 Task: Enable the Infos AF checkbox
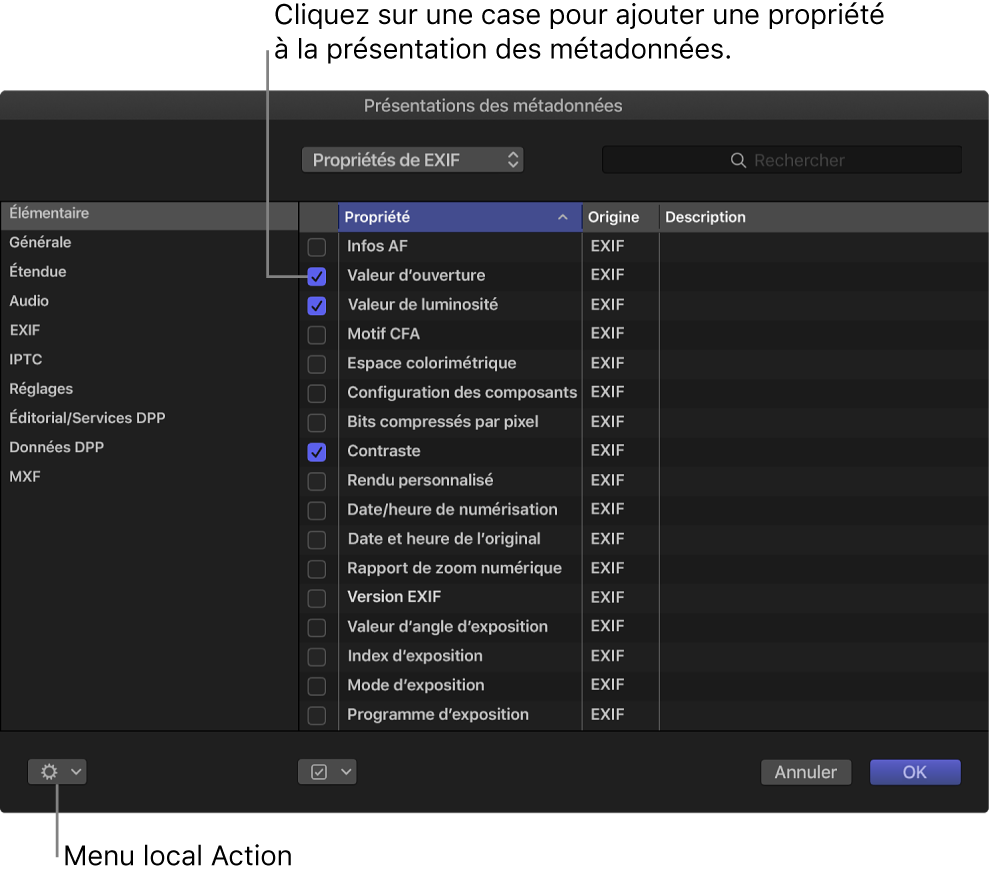pos(317,247)
